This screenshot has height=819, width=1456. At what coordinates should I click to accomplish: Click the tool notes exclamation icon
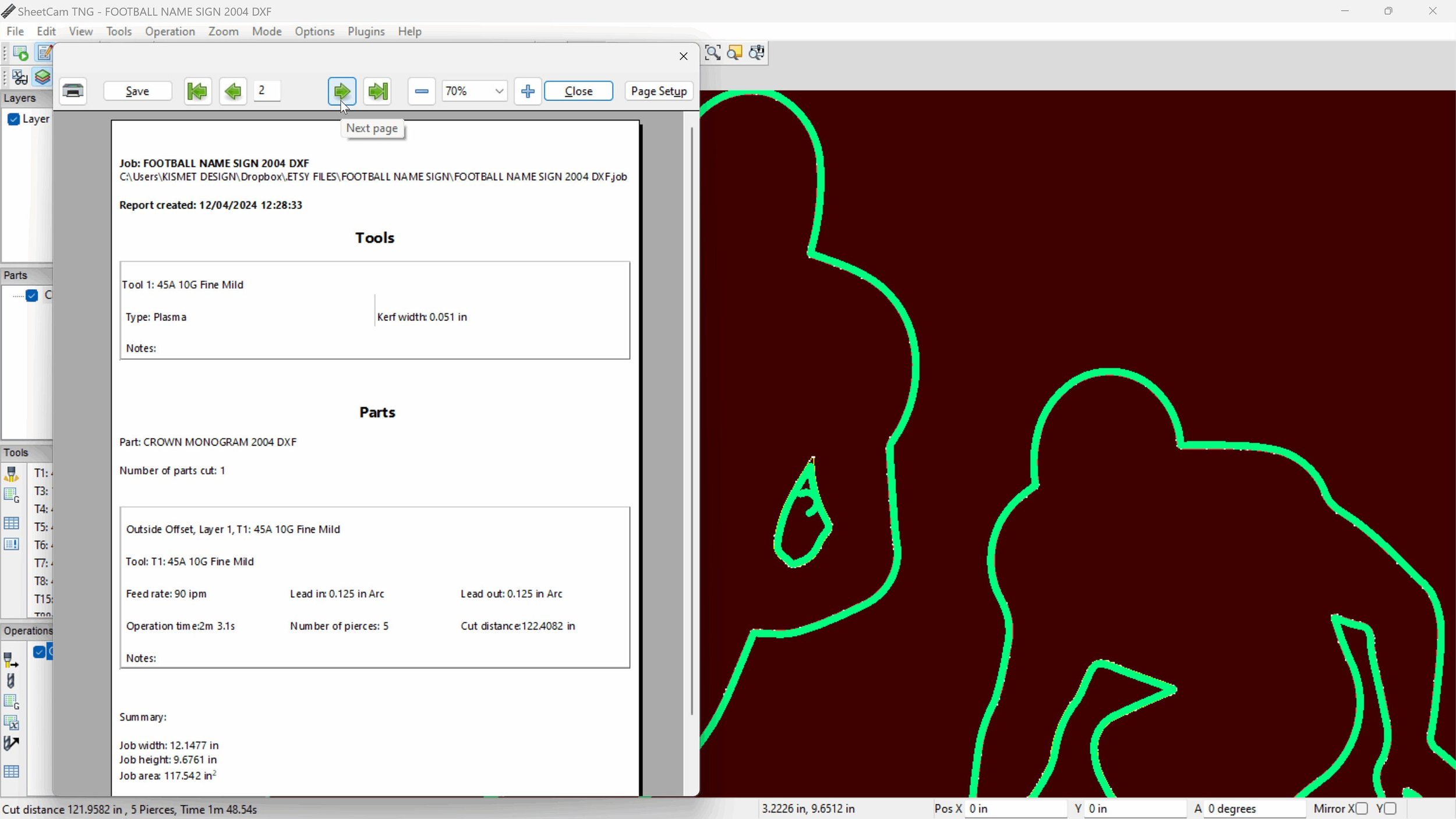tap(11, 544)
